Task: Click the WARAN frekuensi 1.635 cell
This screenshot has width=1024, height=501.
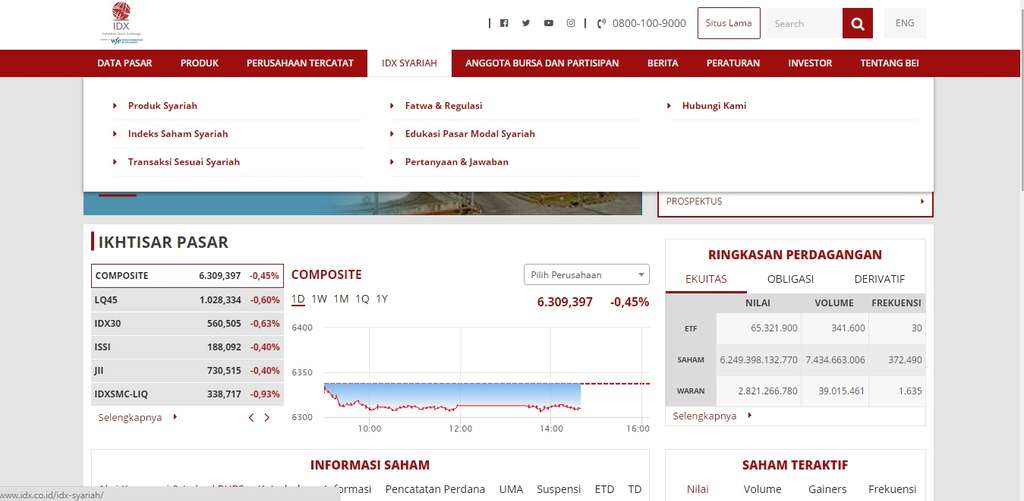Action: click(897, 391)
